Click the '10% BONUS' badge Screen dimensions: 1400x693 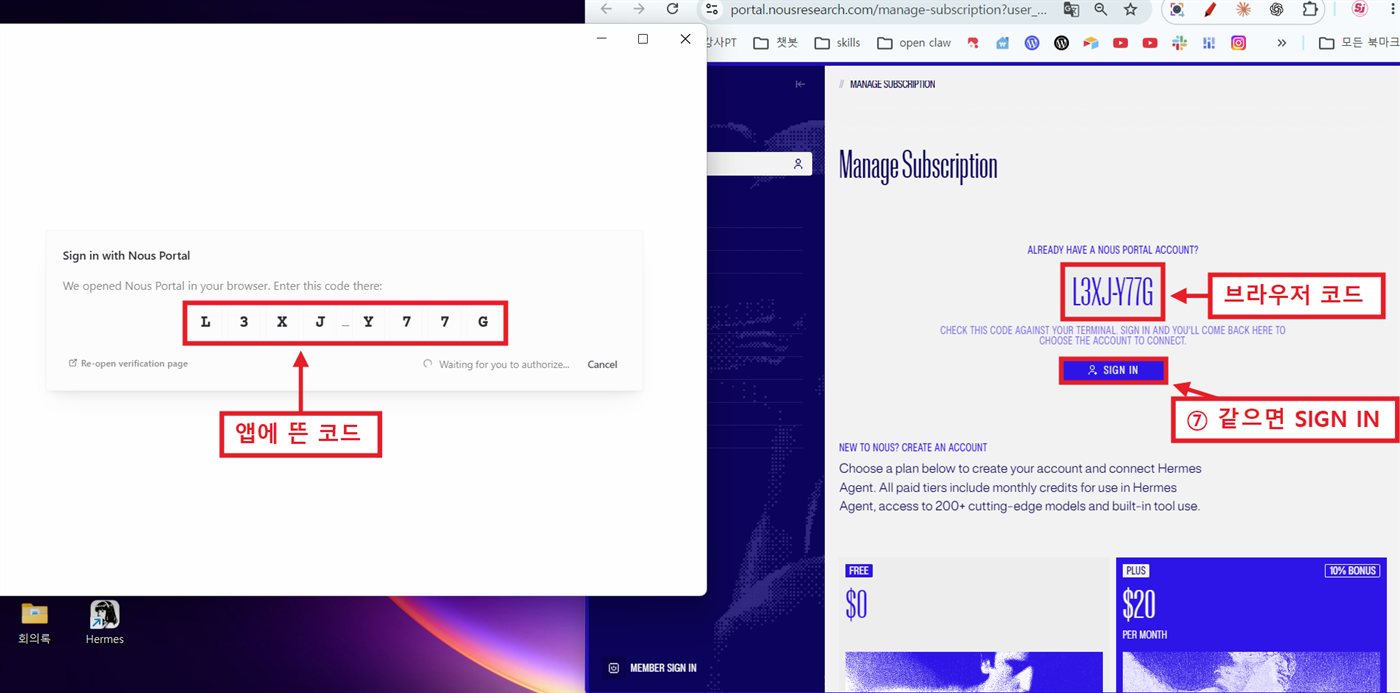[x=1351, y=571]
